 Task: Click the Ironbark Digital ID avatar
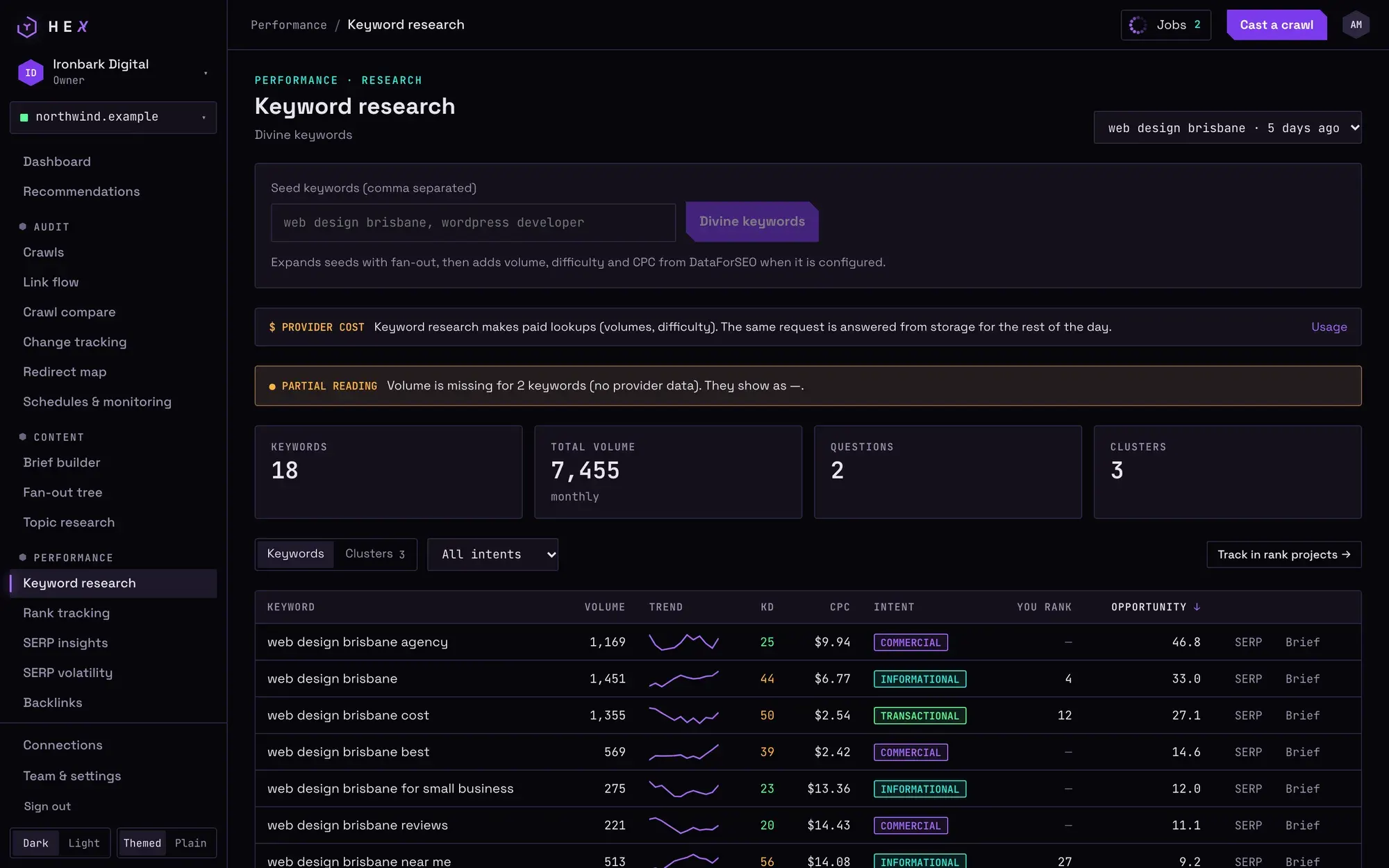[31, 72]
